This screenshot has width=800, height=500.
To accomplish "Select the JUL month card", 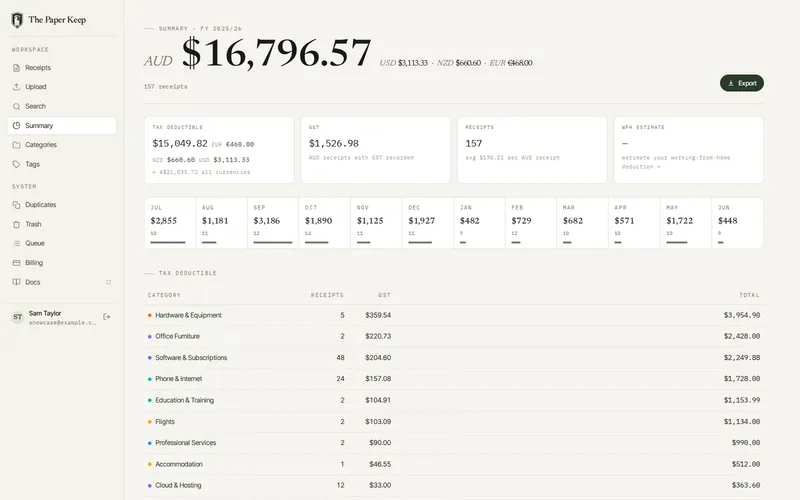I will click(x=170, y=223).
